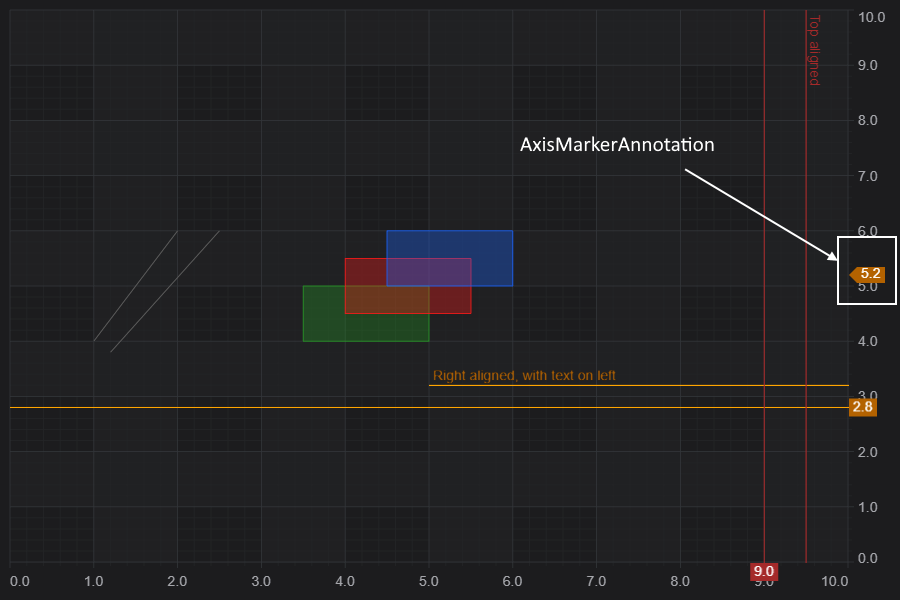Click the 0.0 label on x-axis

(20, 581)
